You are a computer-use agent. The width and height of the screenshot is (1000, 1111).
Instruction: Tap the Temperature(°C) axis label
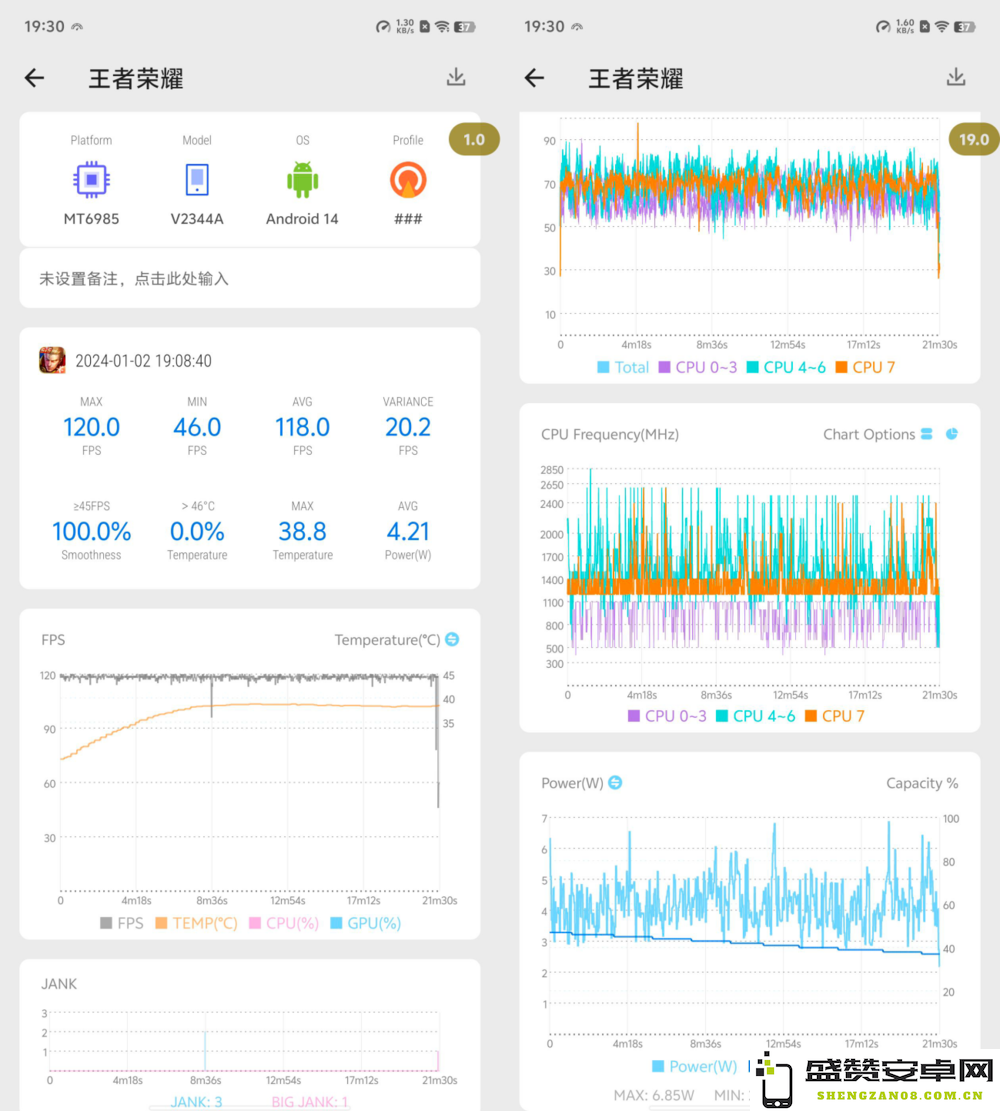387,640
